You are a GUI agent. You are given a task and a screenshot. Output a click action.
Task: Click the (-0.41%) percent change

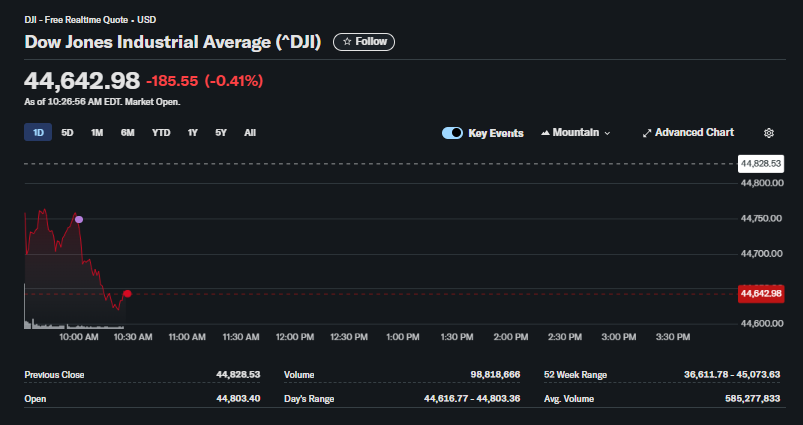point(234,81)
